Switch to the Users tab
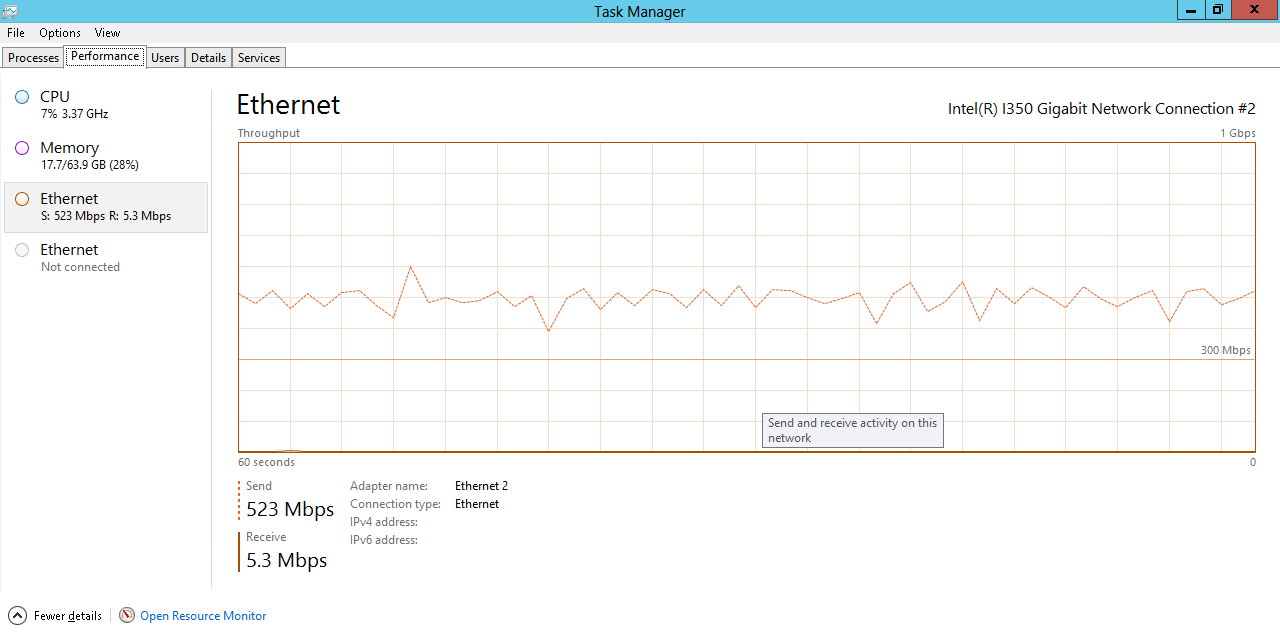1280x640 pixels. click(165, 58)
